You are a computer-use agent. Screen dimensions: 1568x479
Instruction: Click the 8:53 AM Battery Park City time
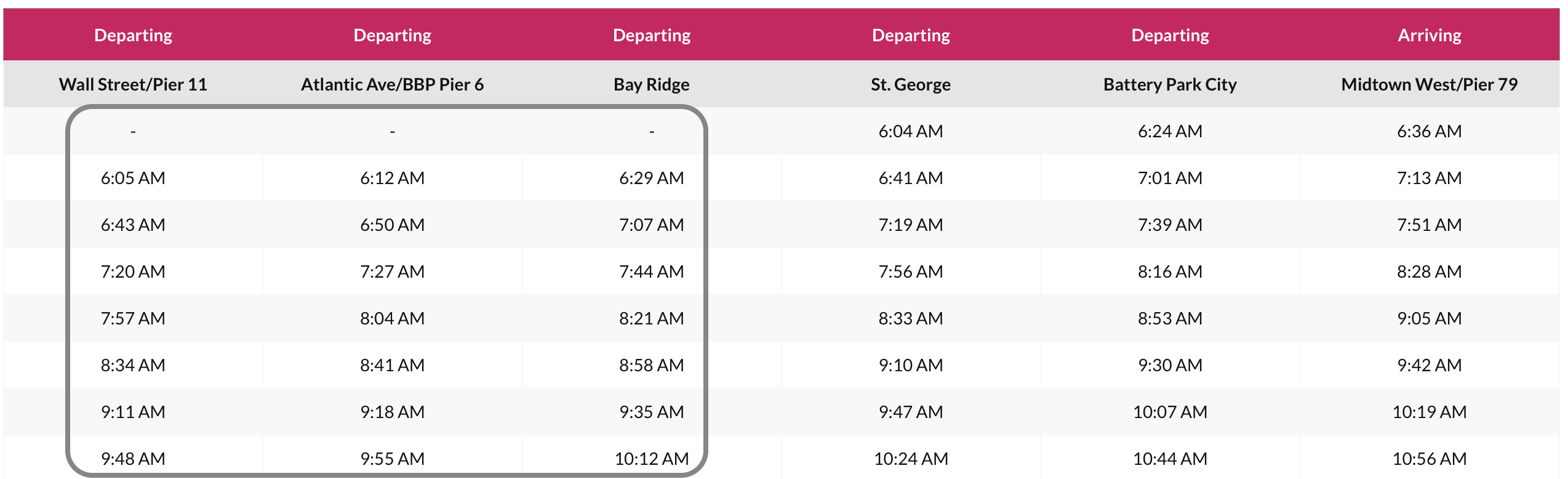click(x=1170, y=318)
